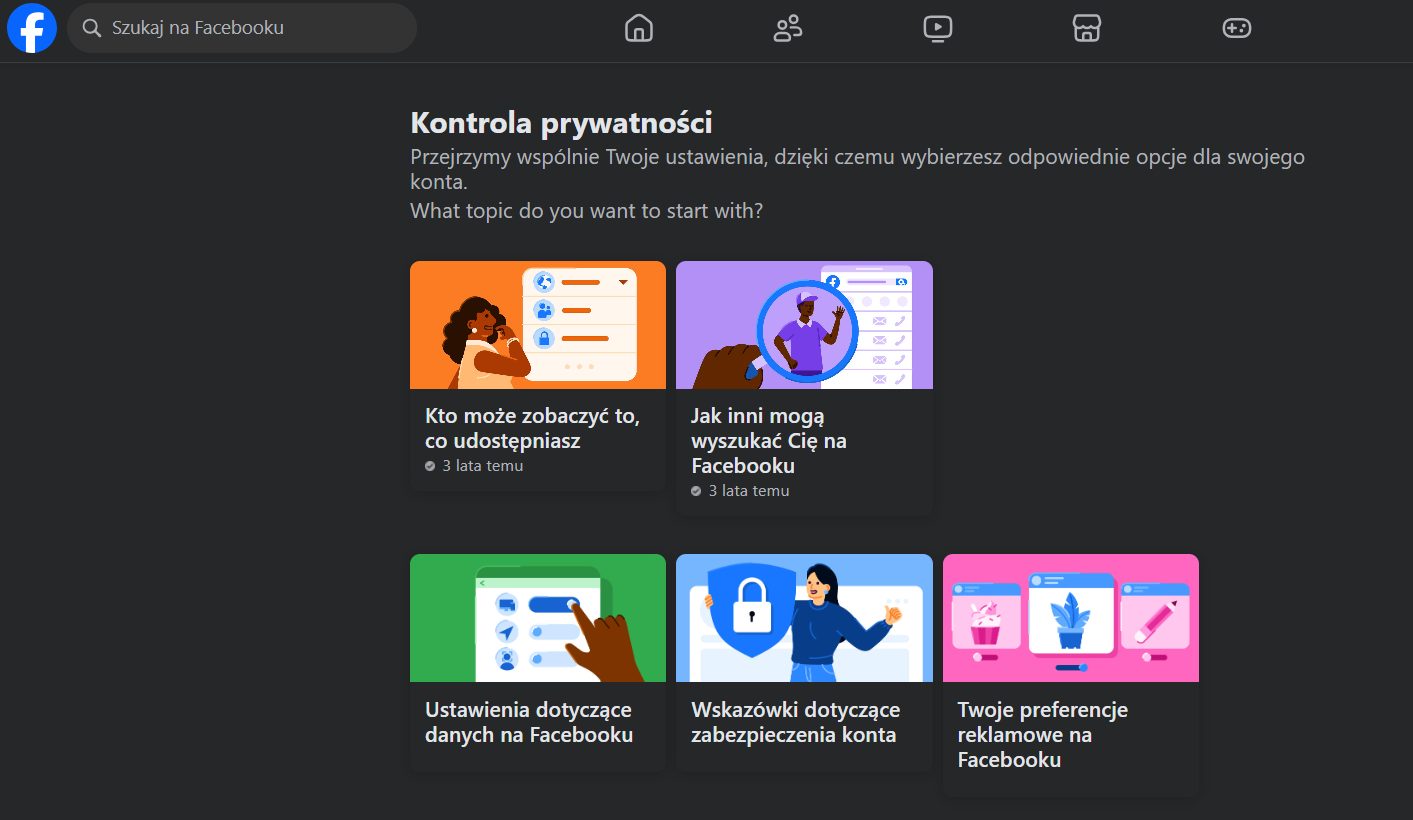Screen dimensions: 1413x820
Task: Click the purple magnifying-glass card illustration
Action: [x=804, y=325]
